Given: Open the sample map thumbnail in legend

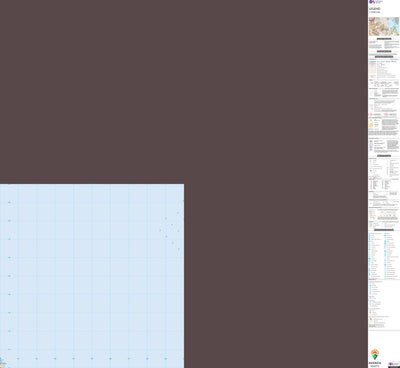Looking at the screenshot, I should pyautogui.click(x=384, y=26).
